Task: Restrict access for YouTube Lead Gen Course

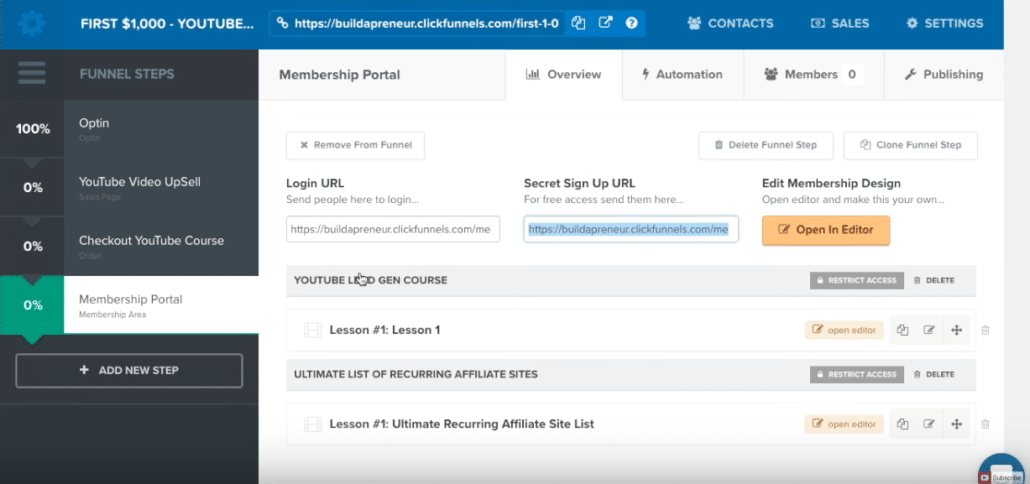Action: (857, 280)
